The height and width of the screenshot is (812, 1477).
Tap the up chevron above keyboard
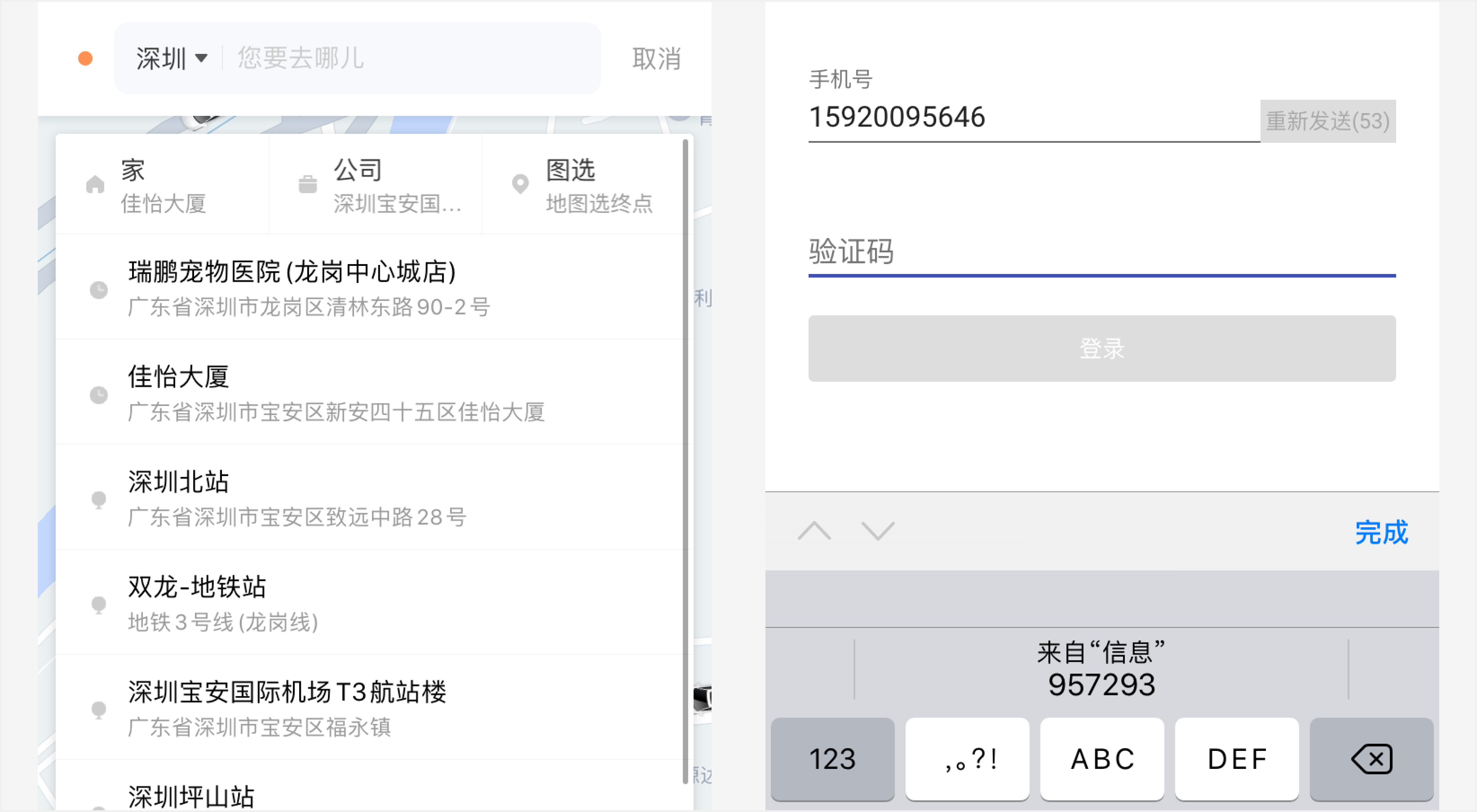click(x=814, y=531)
